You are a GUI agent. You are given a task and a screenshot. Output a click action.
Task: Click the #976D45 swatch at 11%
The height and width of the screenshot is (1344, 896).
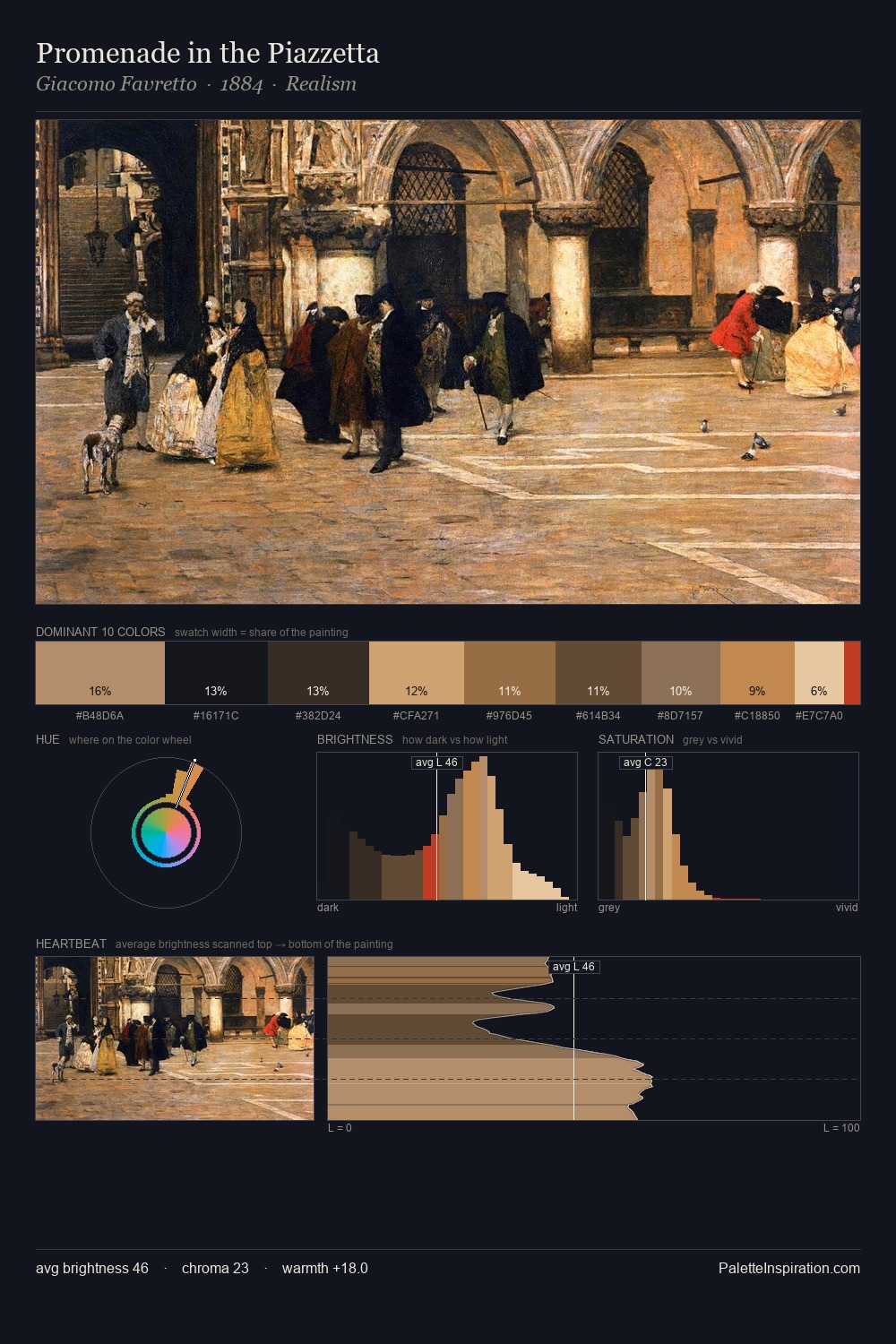(510, 673)
